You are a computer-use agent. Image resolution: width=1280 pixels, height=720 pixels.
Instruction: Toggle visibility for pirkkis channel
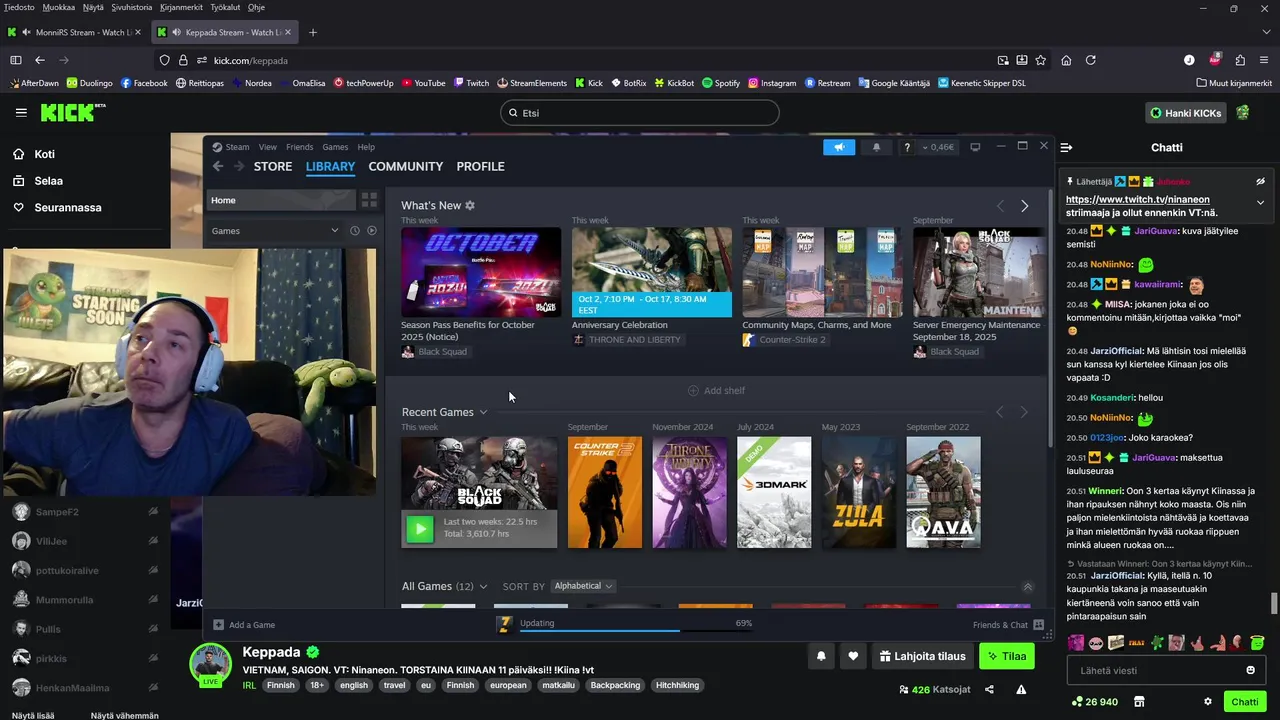pyautogui.click(x=153, y=658)
